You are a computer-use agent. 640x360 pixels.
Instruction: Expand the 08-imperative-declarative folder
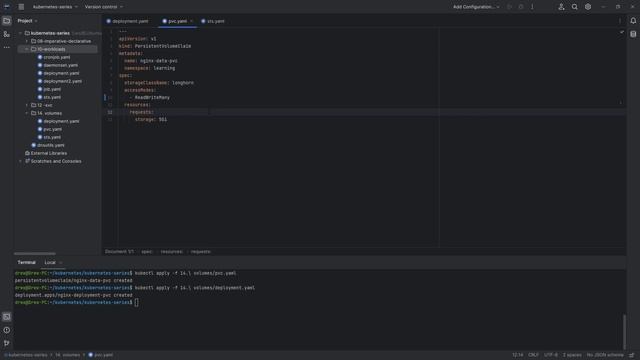tap(27, 41)
